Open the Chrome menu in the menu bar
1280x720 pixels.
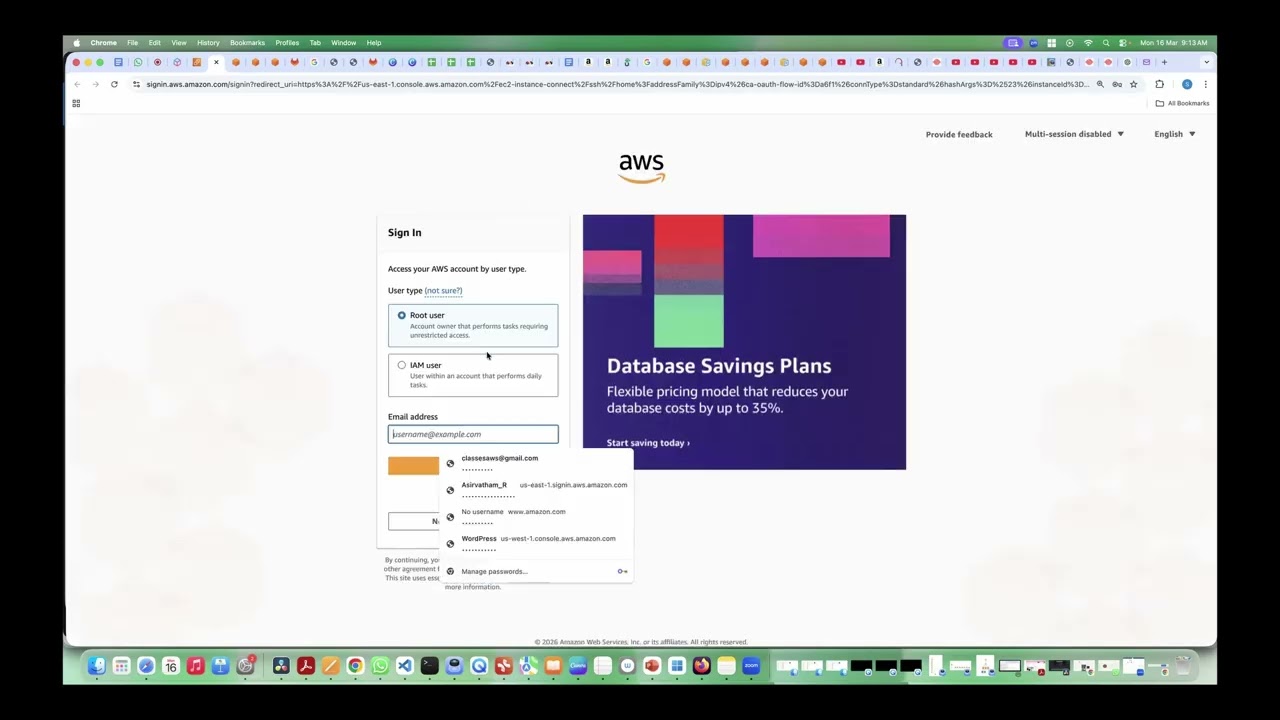[104, 43]
